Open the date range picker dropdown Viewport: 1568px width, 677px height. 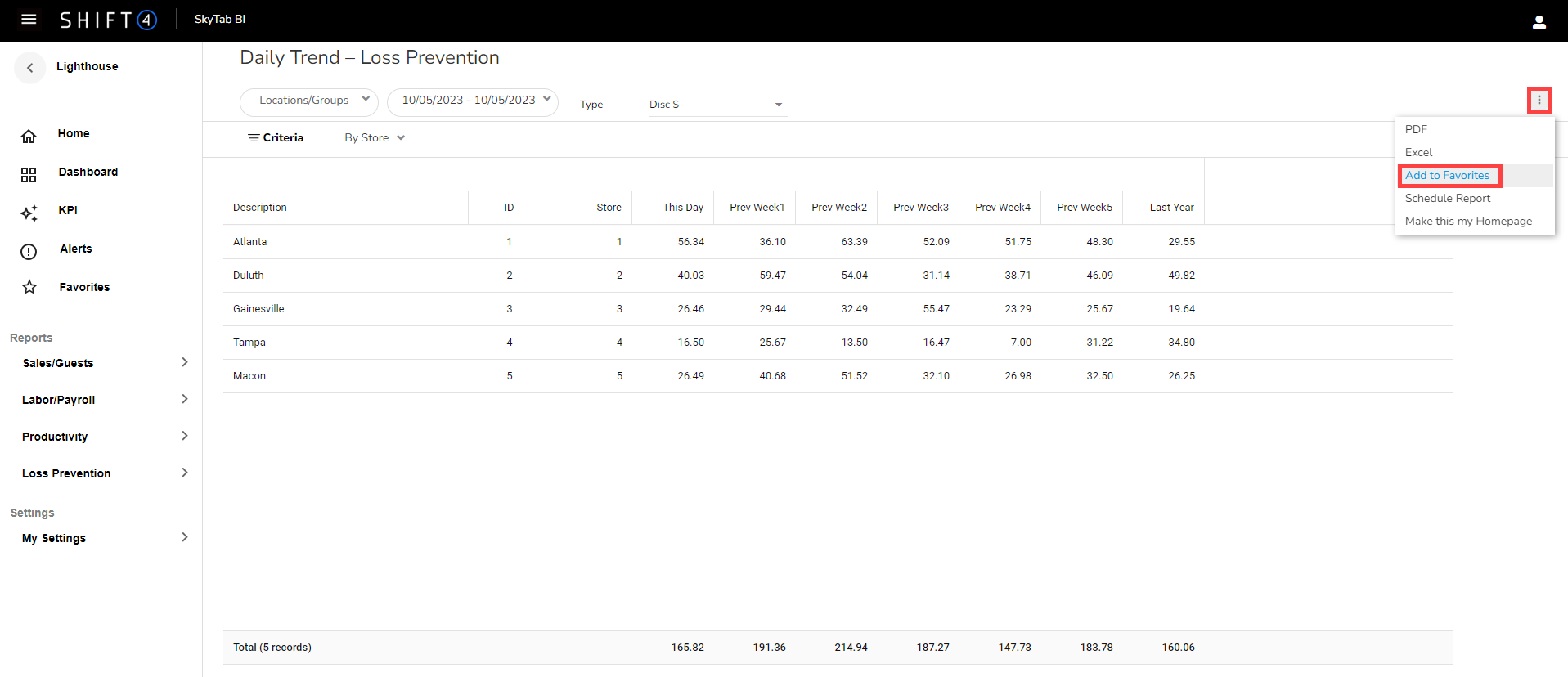(472, 101)
